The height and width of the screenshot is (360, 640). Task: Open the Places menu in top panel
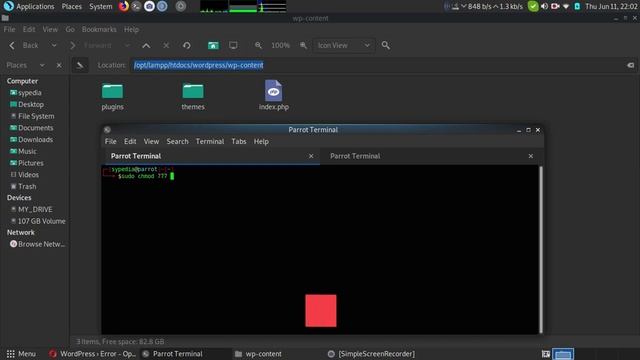71,6
